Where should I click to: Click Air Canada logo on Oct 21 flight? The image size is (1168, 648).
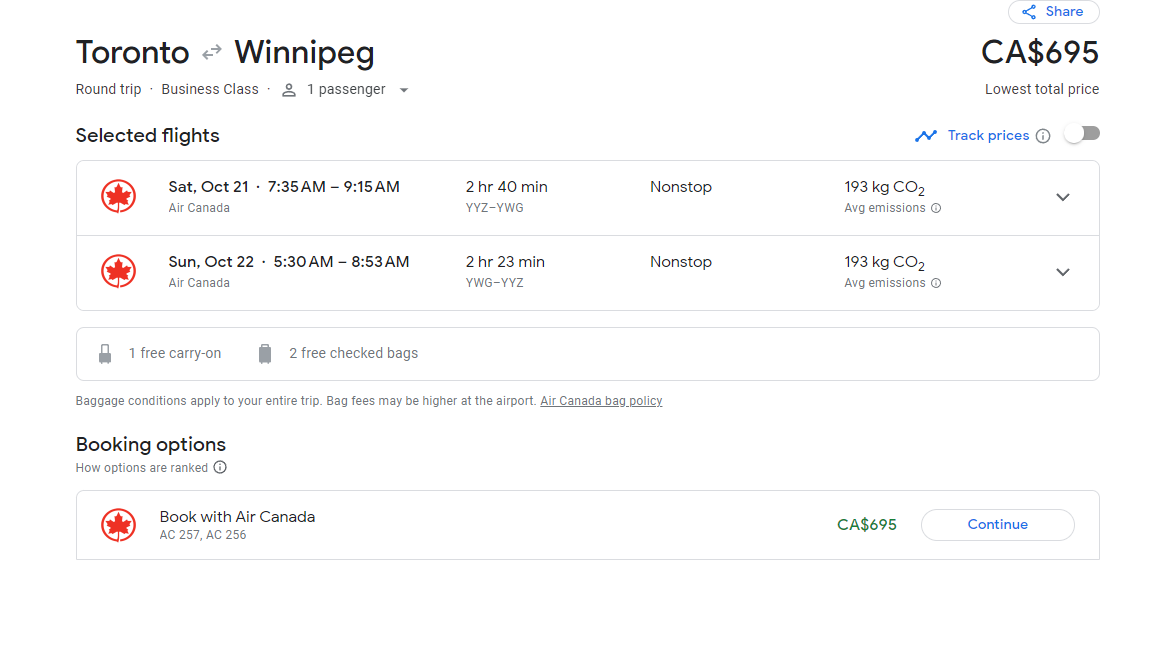118,197
